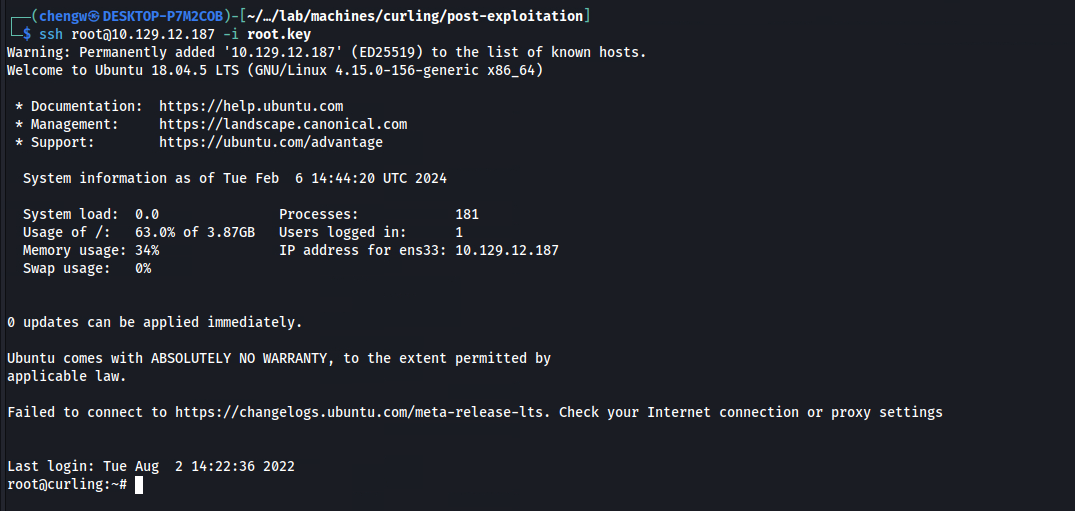The image size is (1075, 511).
Task: Open the https://landscape.canonical.com management link
Action: pos(283,124)
